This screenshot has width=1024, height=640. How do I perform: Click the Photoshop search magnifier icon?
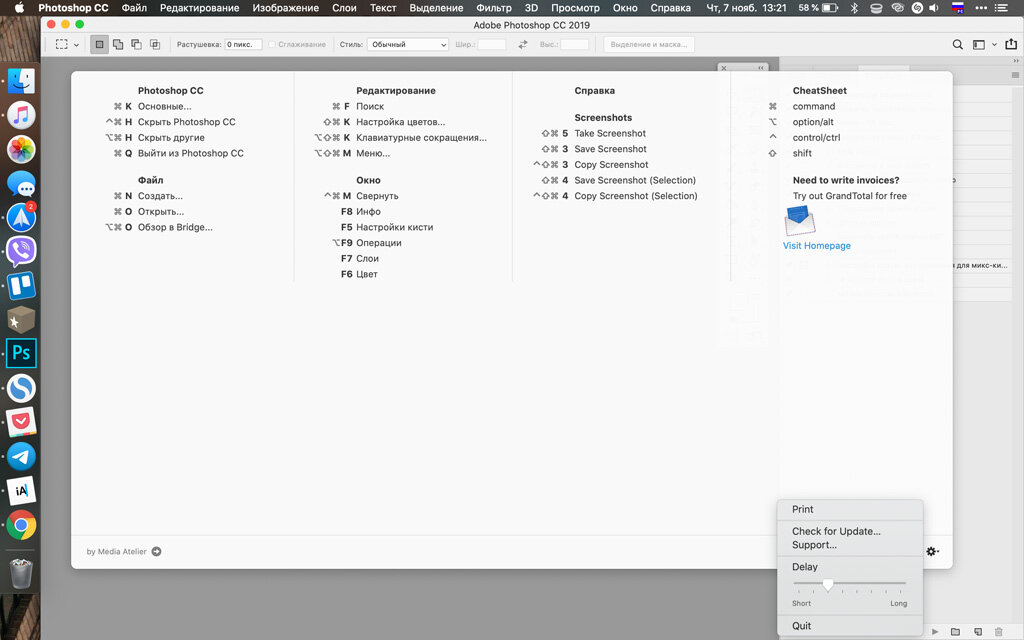coord(957,44)
